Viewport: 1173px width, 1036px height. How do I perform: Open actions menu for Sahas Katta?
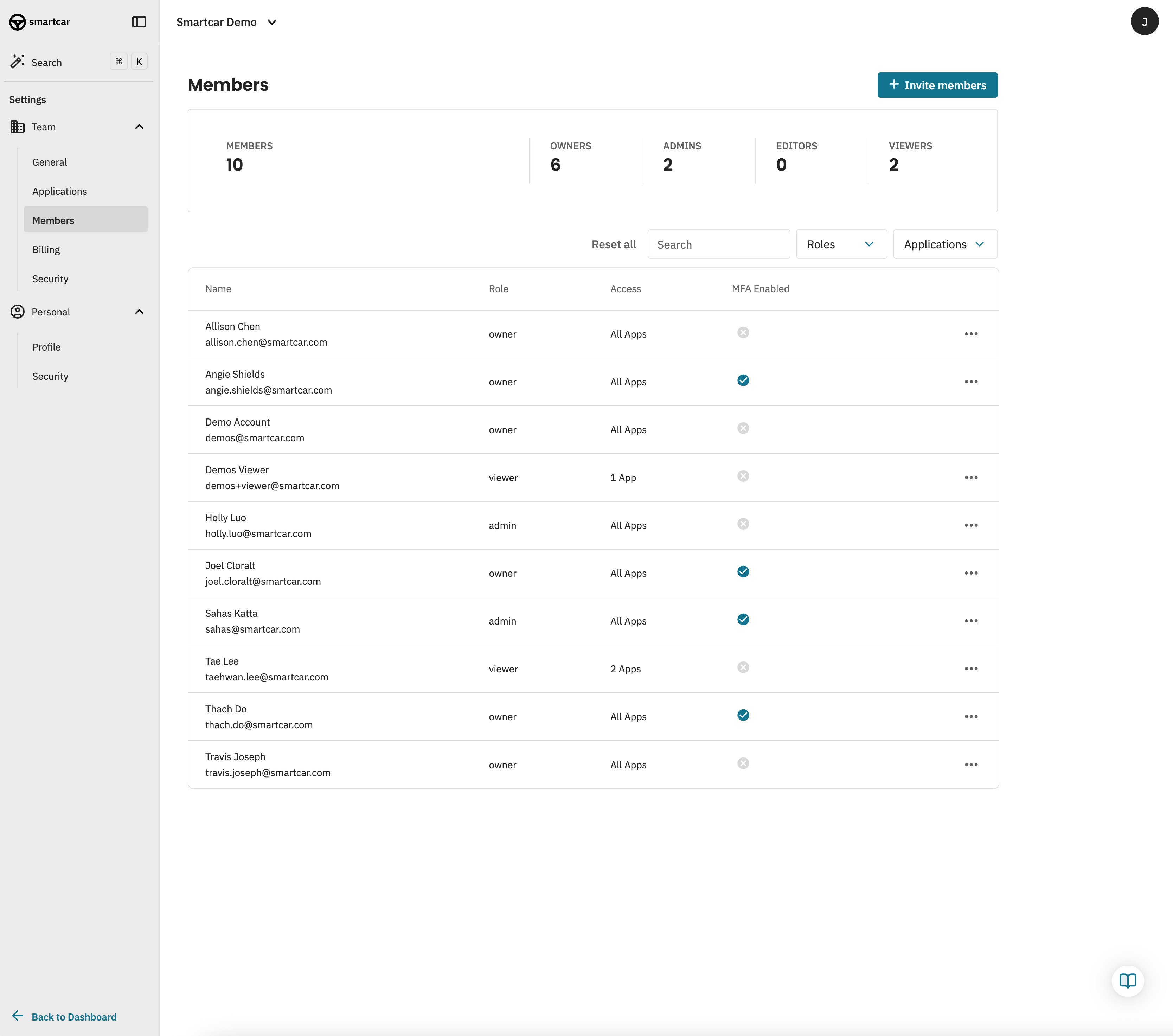pos(971,621)
